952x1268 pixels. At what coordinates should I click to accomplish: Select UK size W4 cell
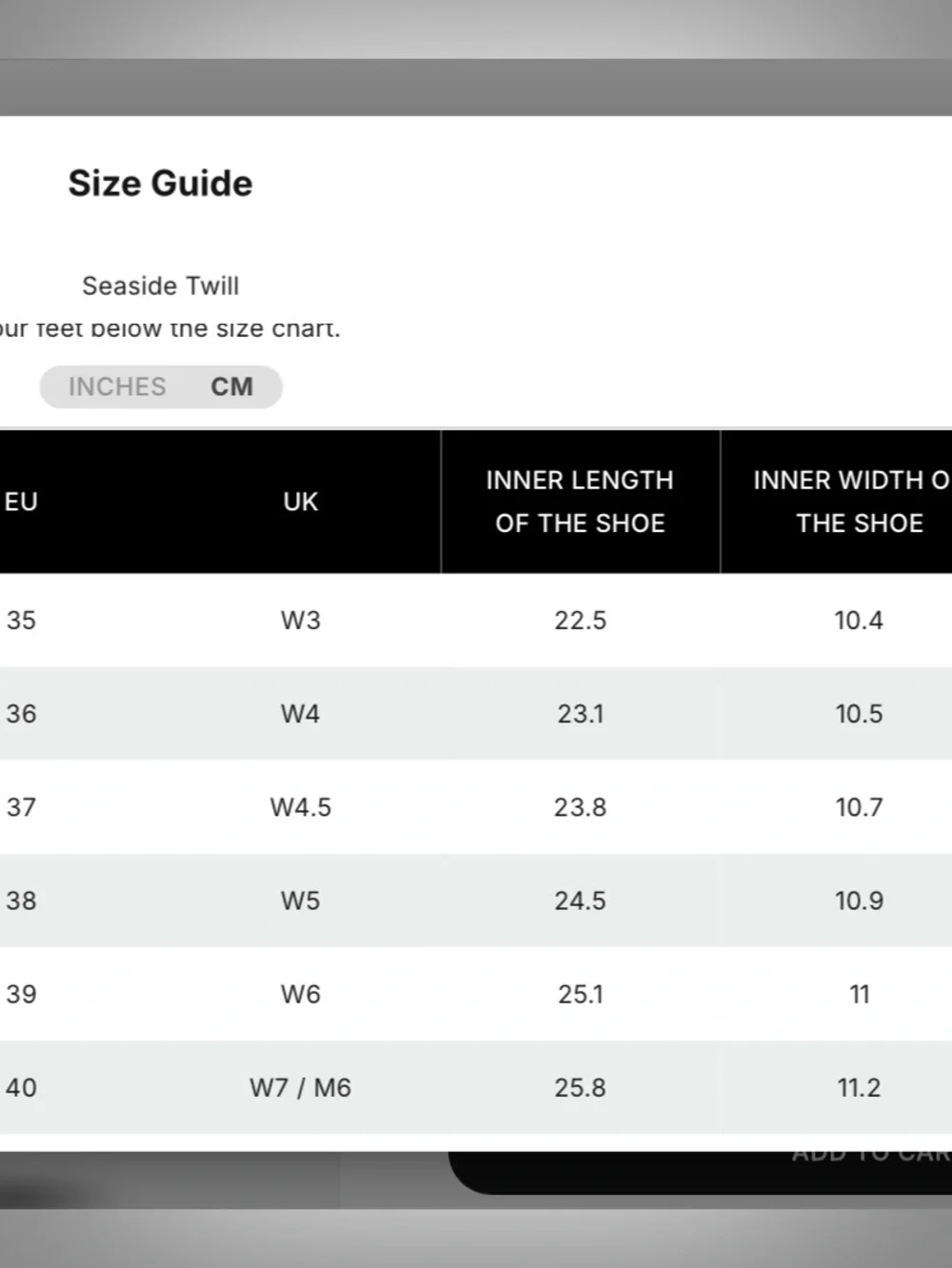[x=300, y=713]
